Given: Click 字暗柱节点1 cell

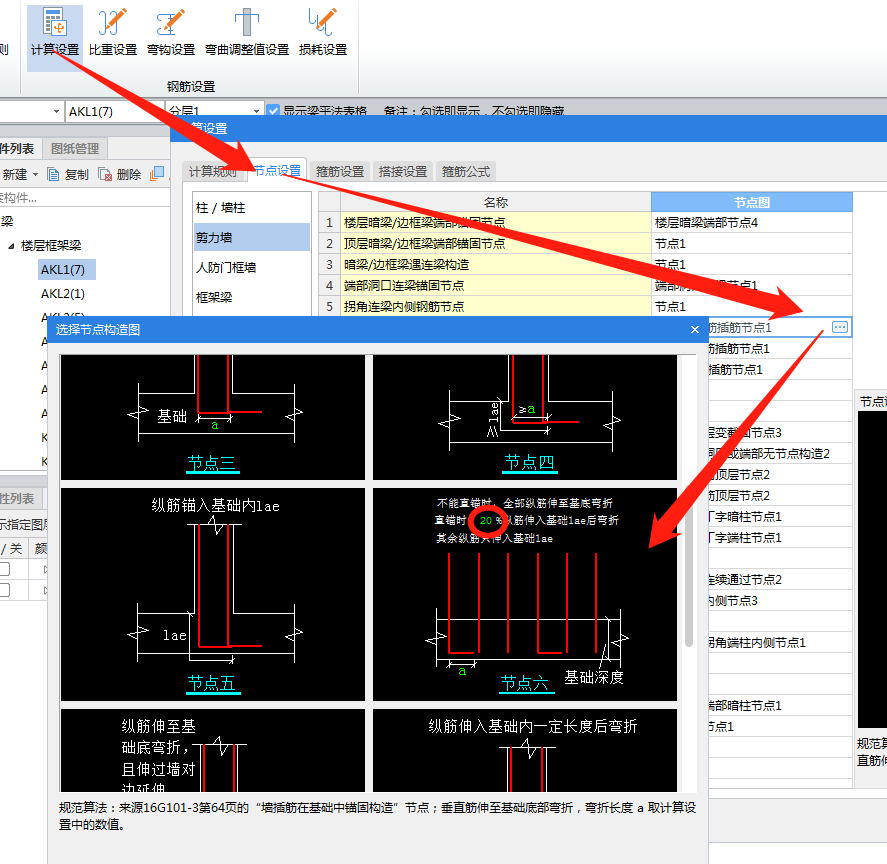Looking at the screenshot, I should pyautogui.click(x=780, y=517).
